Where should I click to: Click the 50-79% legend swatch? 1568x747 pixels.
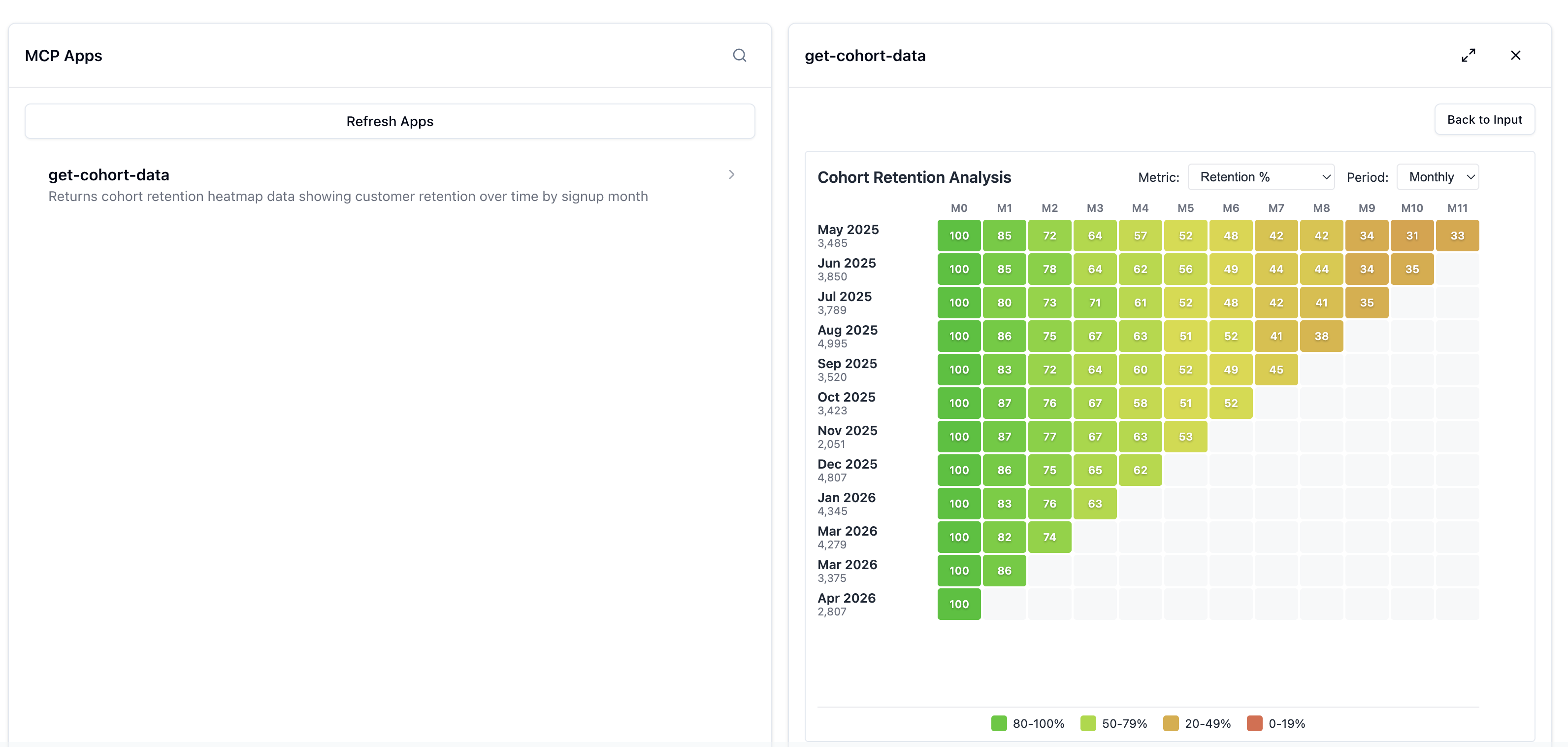[1088, 723]
